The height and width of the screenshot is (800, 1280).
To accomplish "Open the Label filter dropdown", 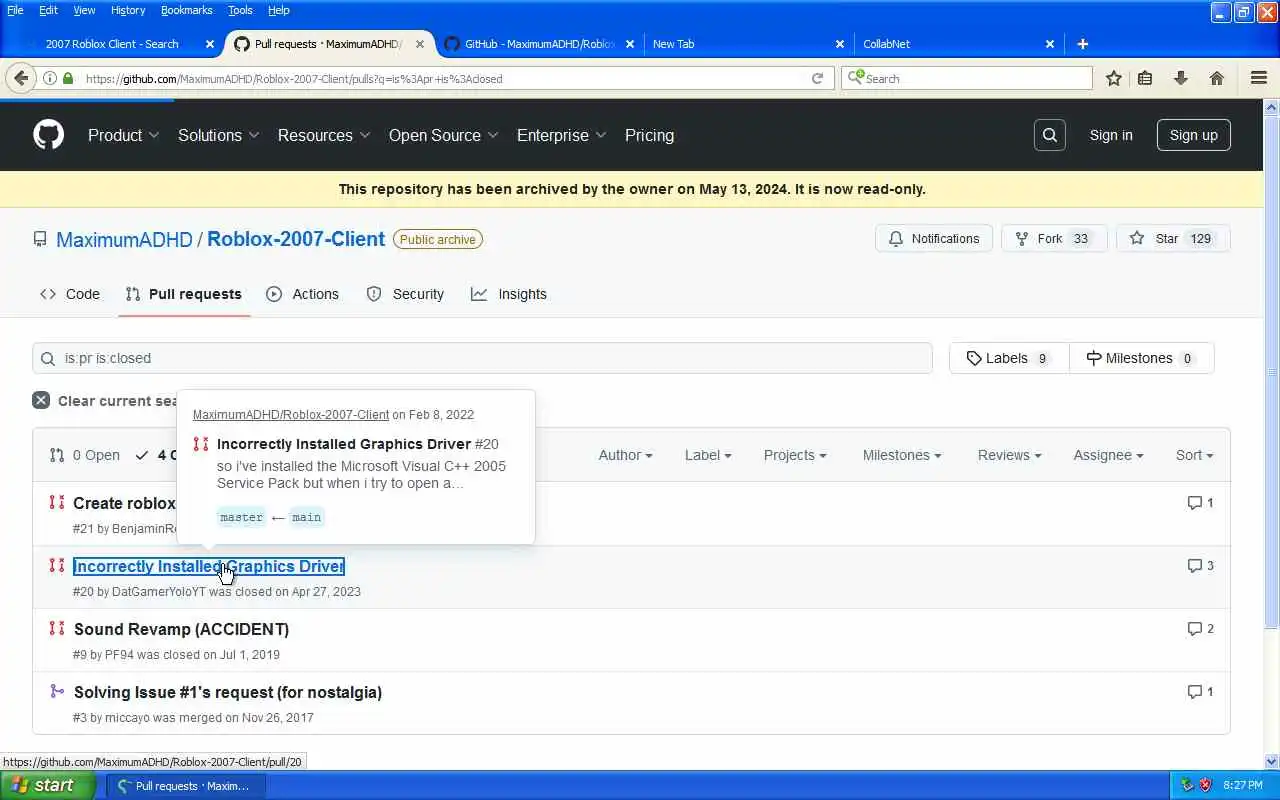I will coord(708,455).
